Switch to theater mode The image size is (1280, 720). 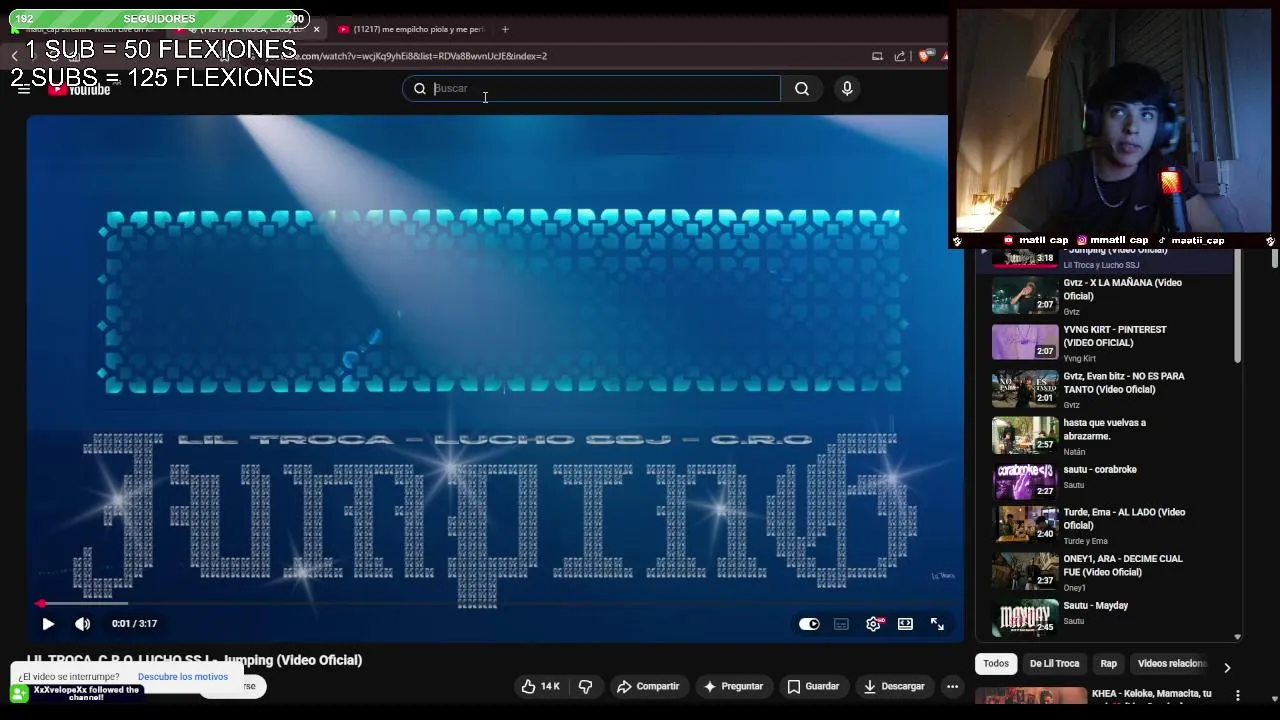click(905, 624)
